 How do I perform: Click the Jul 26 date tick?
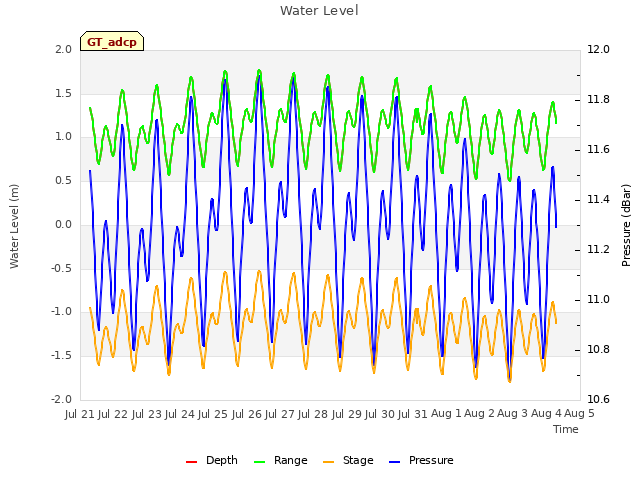[x=247, y=414]
